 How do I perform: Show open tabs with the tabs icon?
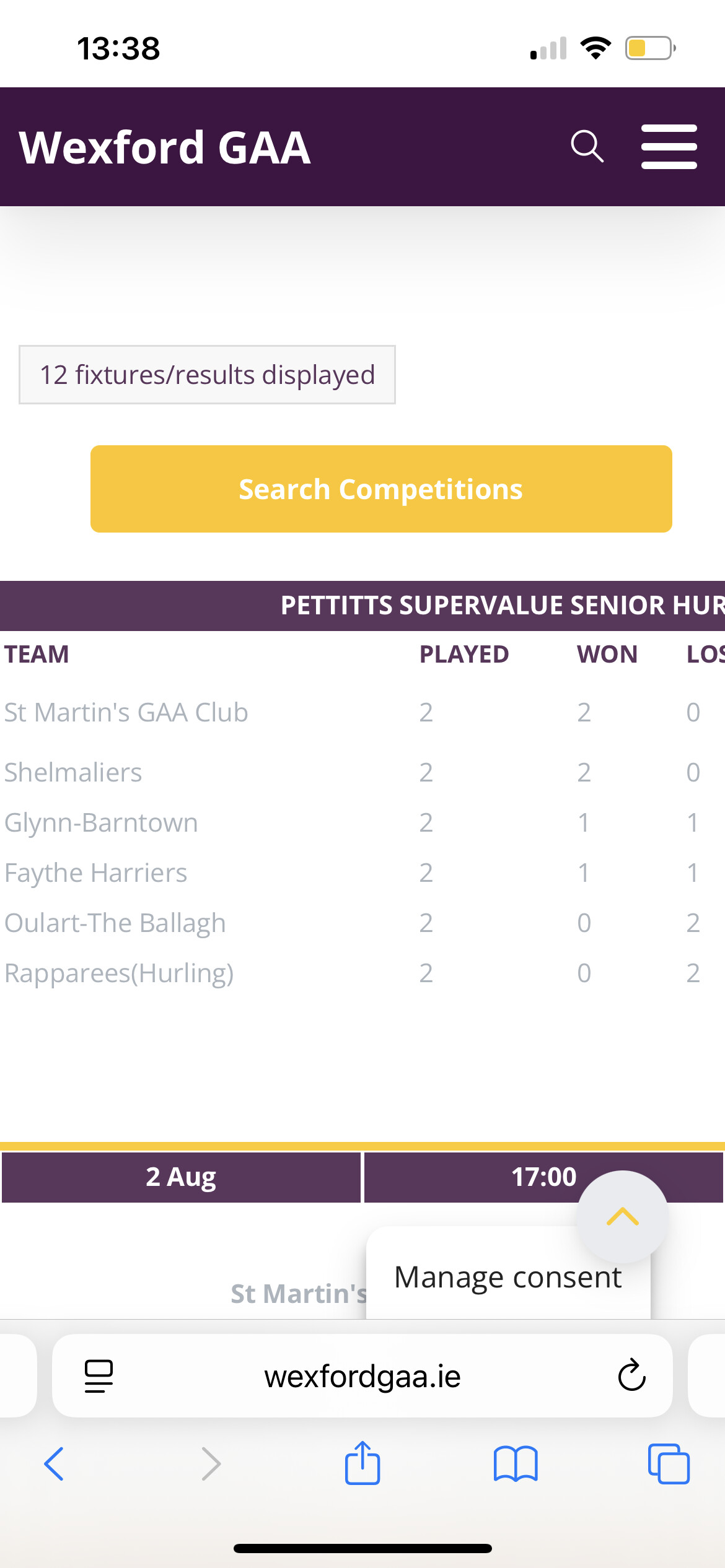point(669,1464)
